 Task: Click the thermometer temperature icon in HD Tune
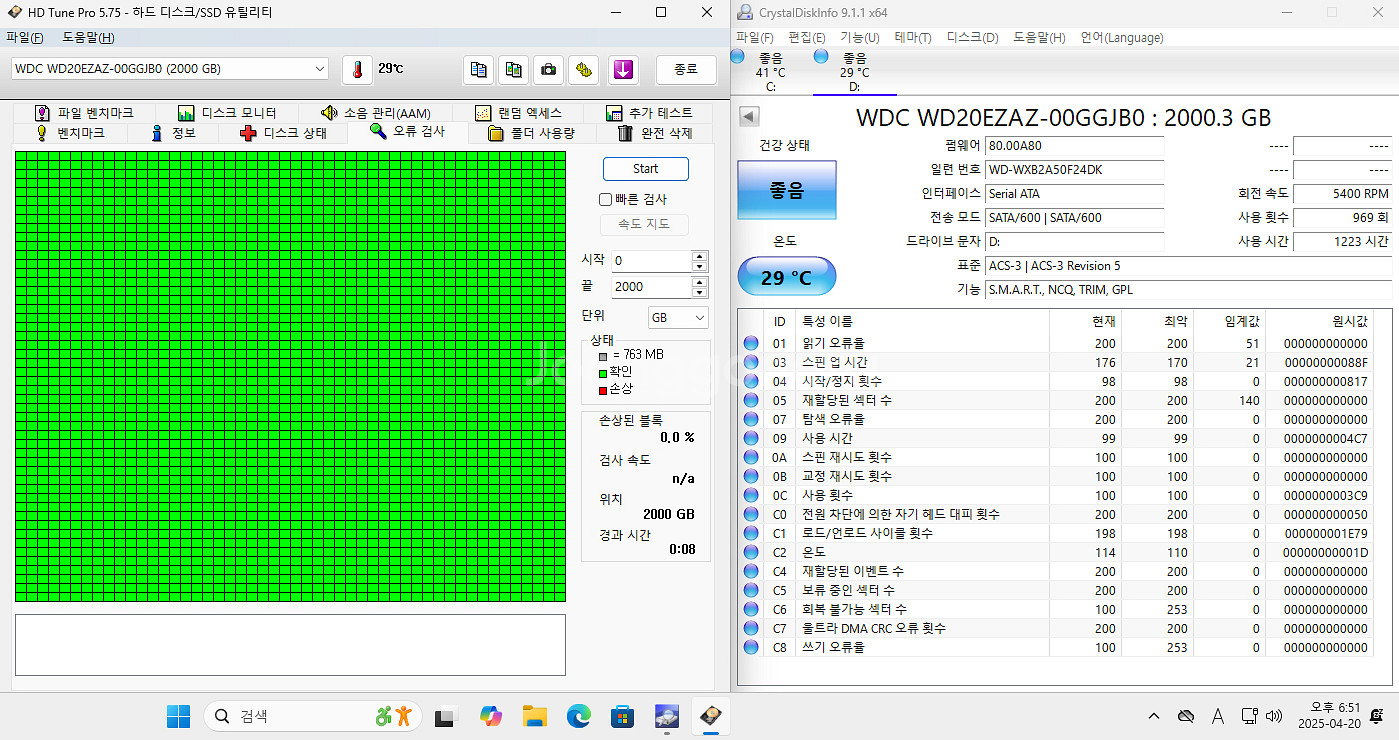coord(357,69)
